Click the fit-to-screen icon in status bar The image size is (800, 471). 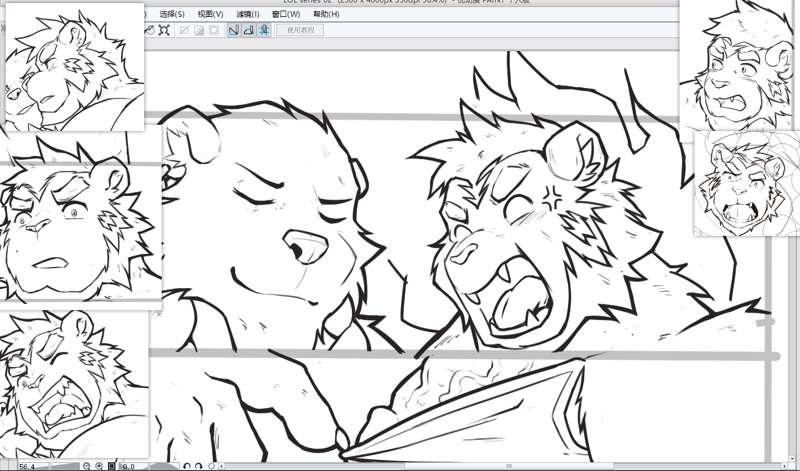tap(111, 466)
